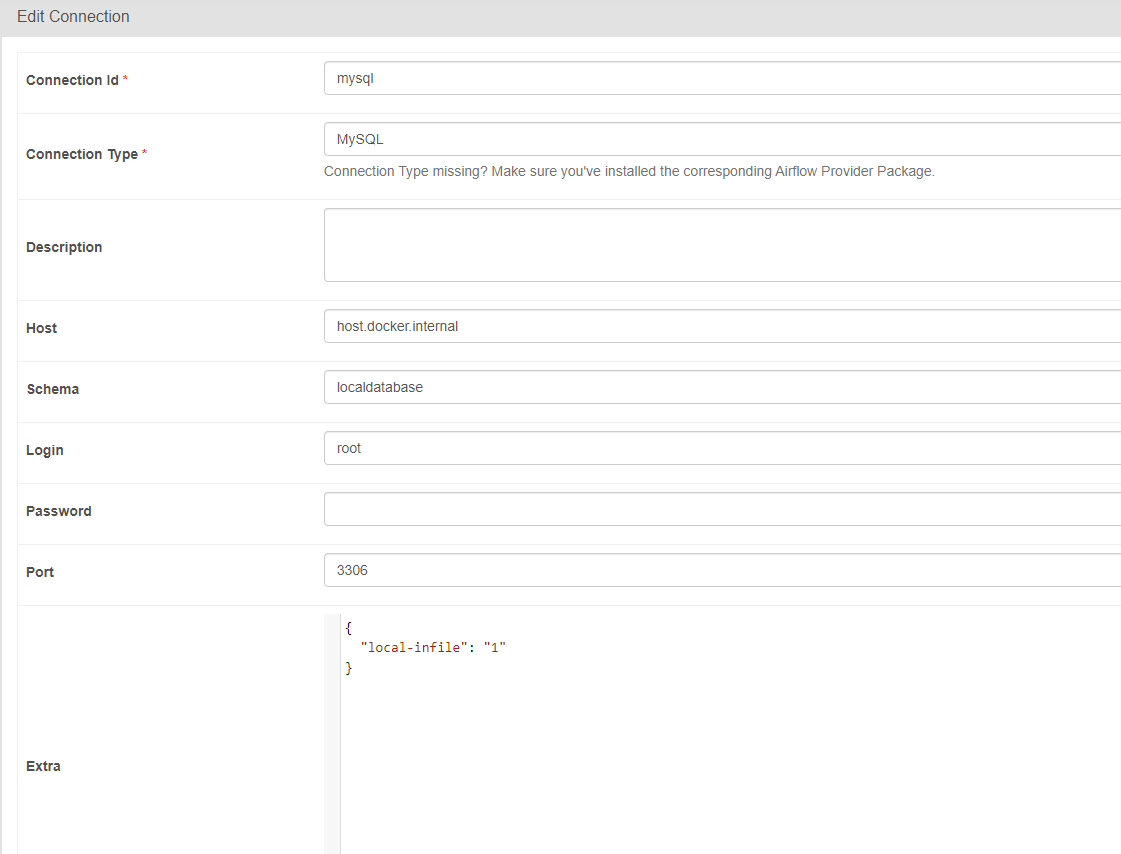Click the Login field containing root
This screenshot has width=1121, height=854.
coord(722,448)
